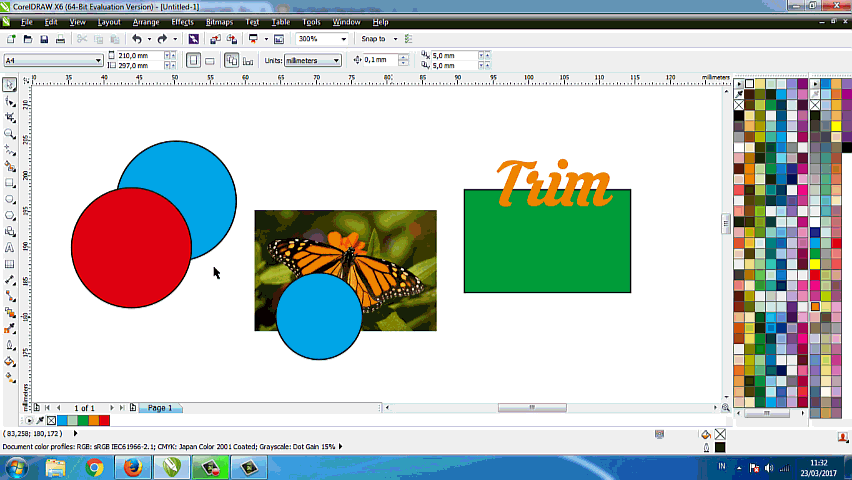
Task: Click the Undo arrow
Action: click(x=137, y=39)
